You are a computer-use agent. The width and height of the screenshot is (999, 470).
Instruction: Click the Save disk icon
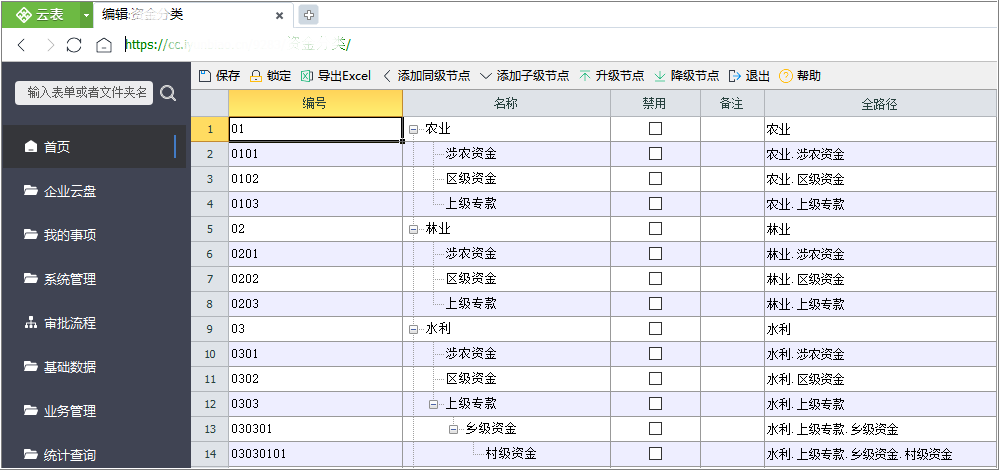click(205, 76)
